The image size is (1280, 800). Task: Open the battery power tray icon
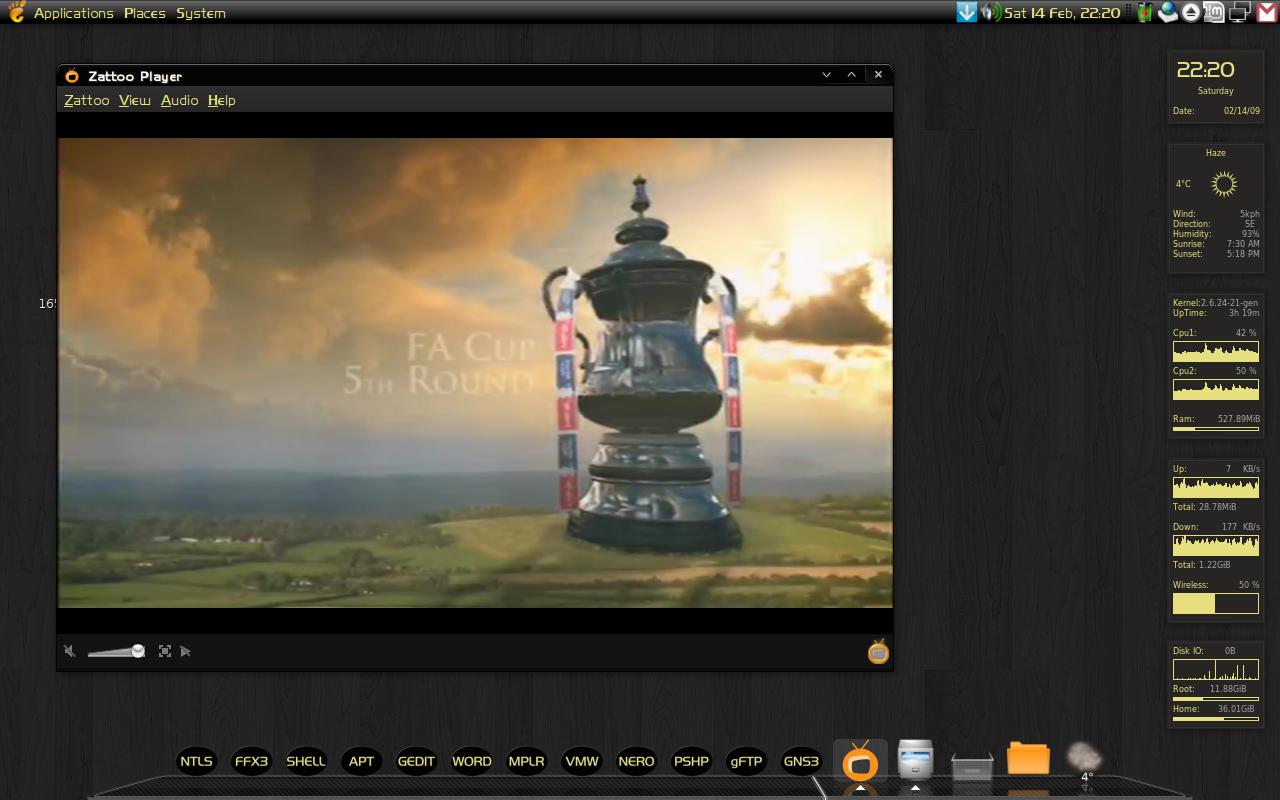pos(1145,12)
